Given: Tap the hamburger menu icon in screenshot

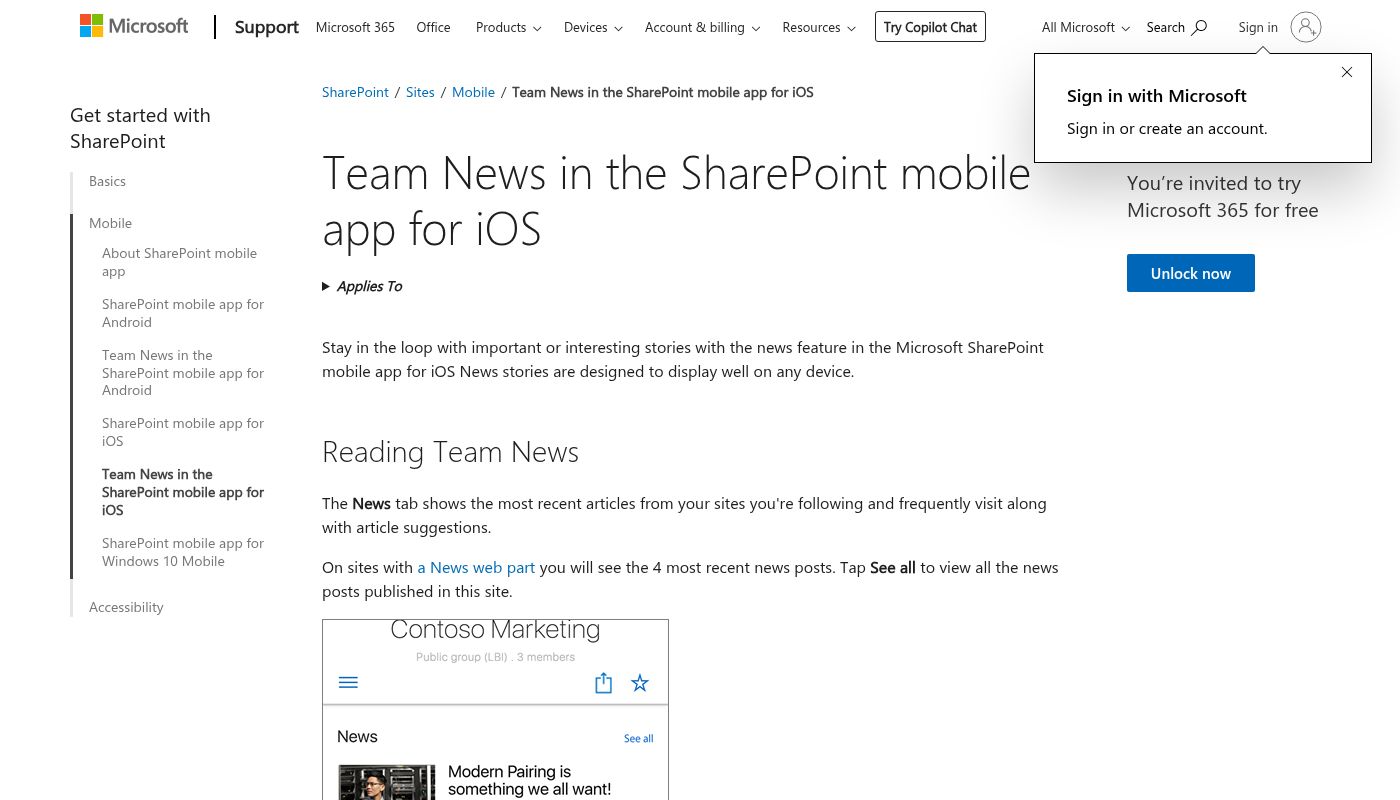Looking at the screenshot, I should (x=348, y=683).
